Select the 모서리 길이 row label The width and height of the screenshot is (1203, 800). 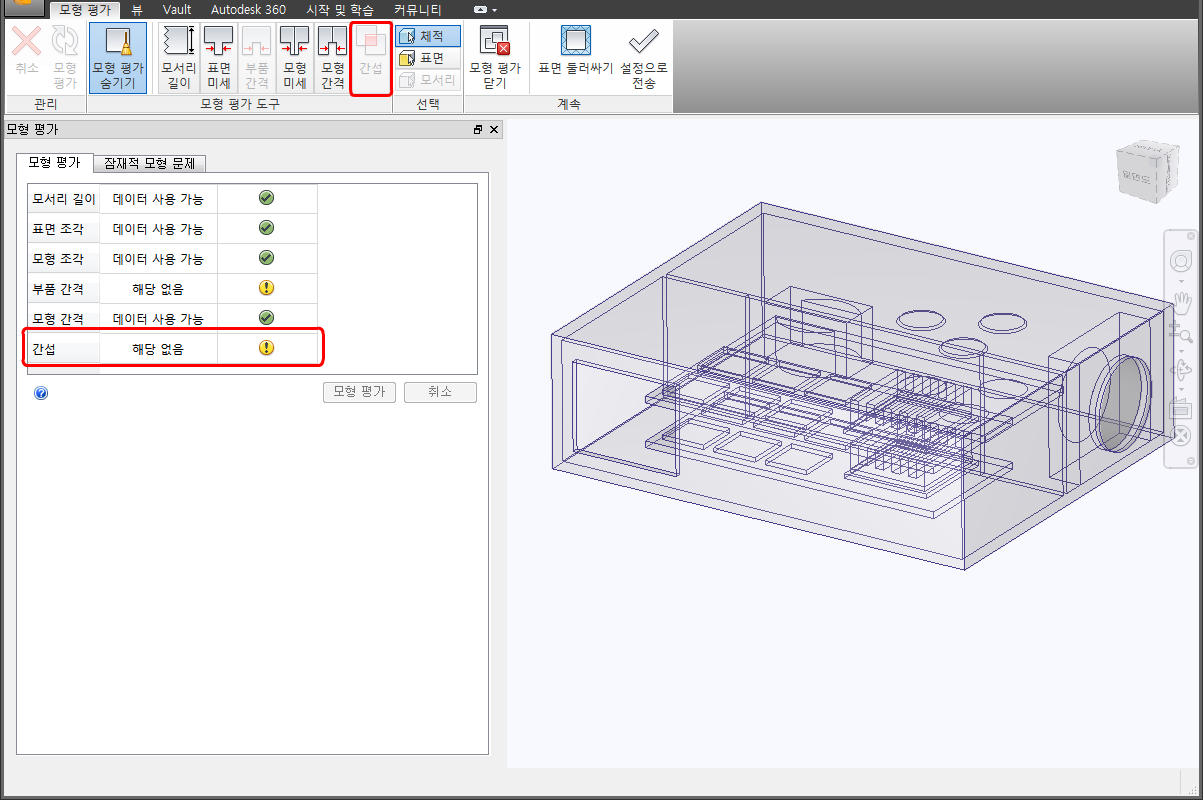63,199
